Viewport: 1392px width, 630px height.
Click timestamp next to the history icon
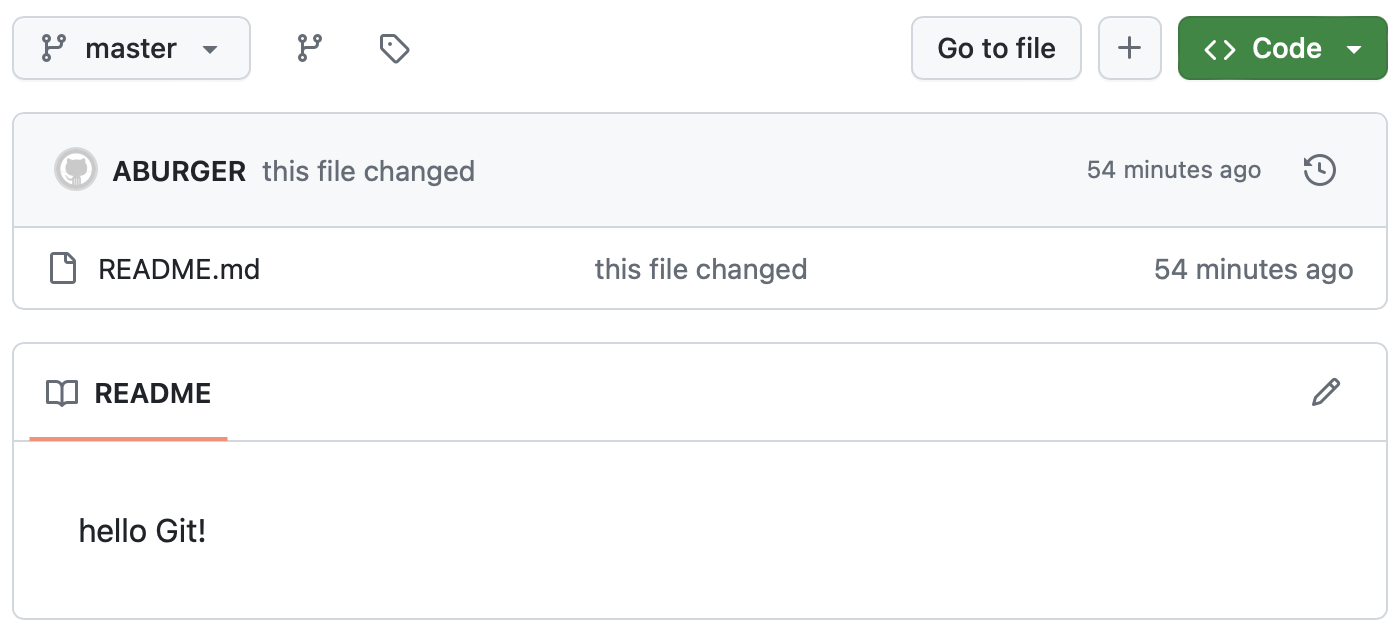(x=1173, y=170)
